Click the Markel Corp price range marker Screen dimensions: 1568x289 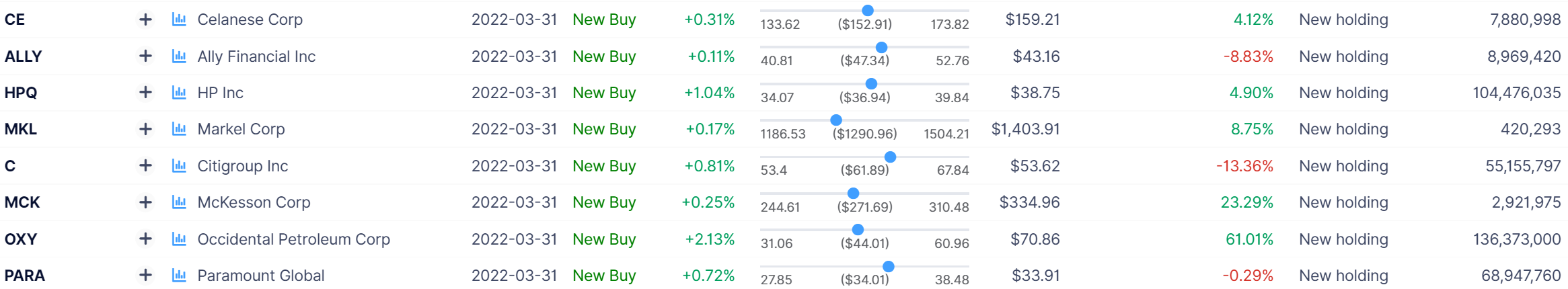click(836, 120)
